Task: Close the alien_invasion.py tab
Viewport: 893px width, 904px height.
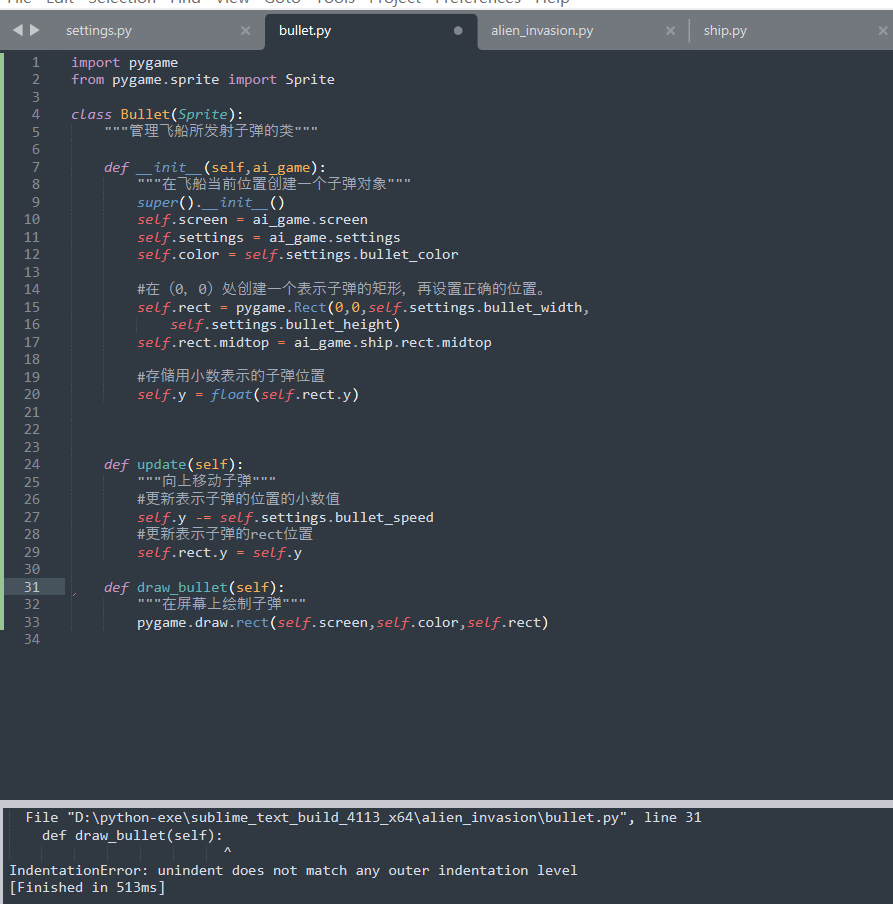Action: [x=670, y=31]
